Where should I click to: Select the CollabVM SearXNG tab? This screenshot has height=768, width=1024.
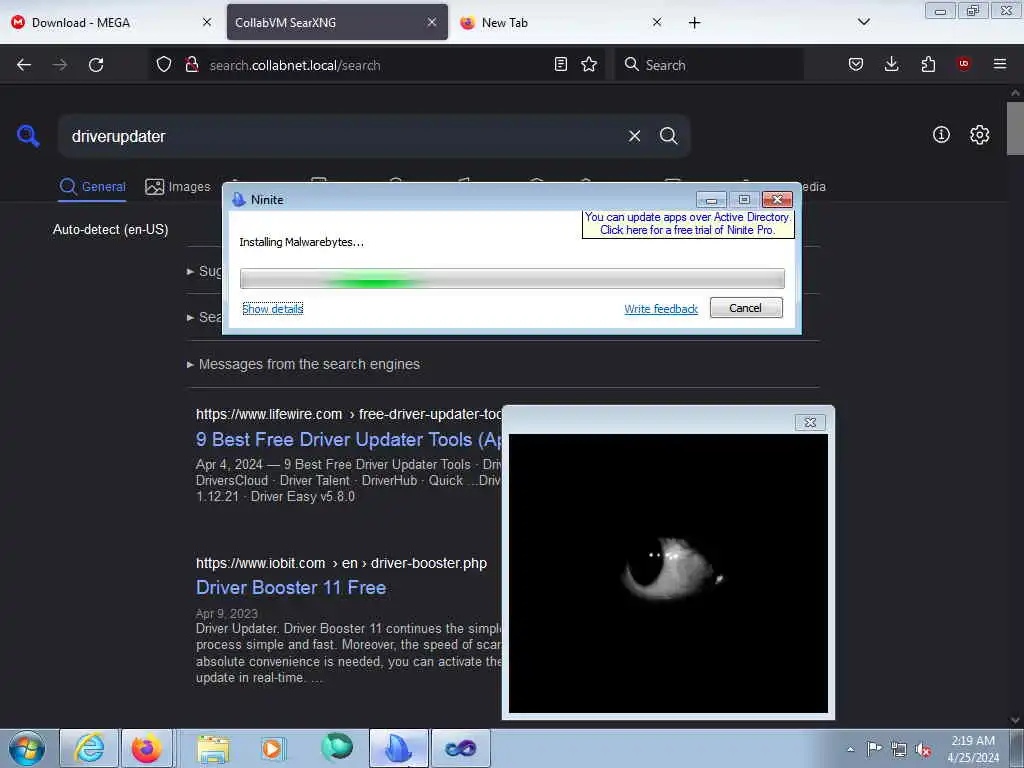(337, 22)
